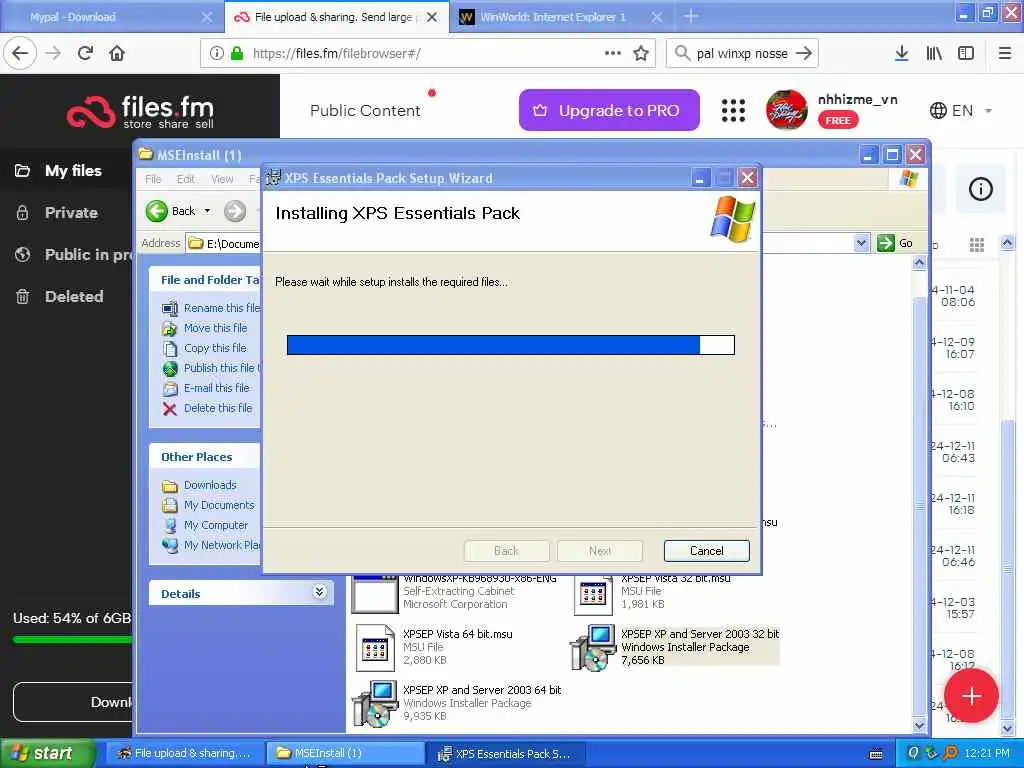Click Upgrade to PRO button
1024x768 pixels.
pos(609,110)
